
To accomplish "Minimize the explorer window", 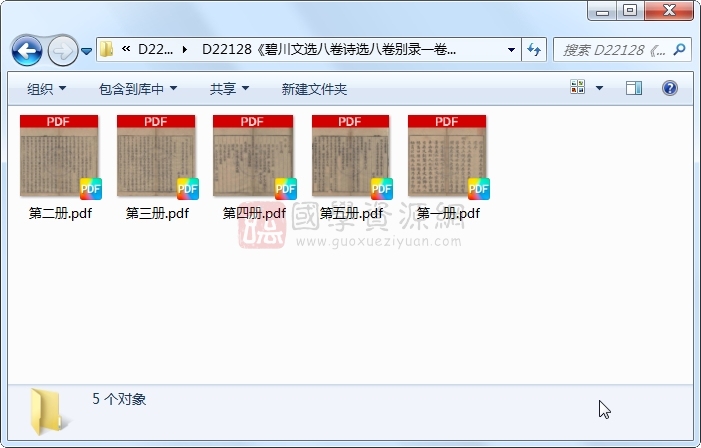I will click(602, 11).
